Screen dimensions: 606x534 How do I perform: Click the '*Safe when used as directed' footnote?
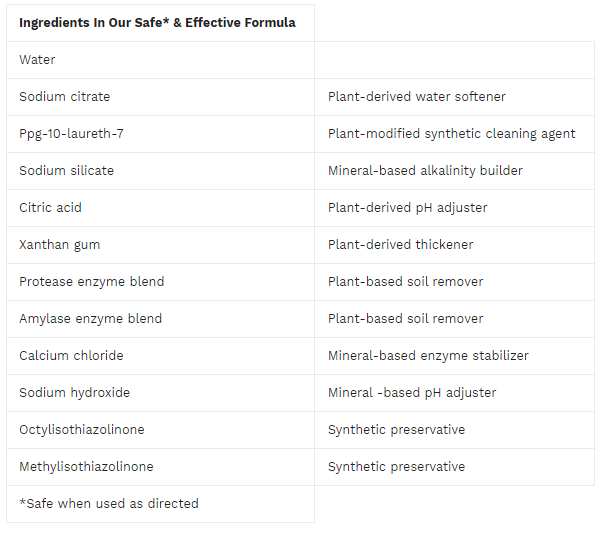(109, 504)
